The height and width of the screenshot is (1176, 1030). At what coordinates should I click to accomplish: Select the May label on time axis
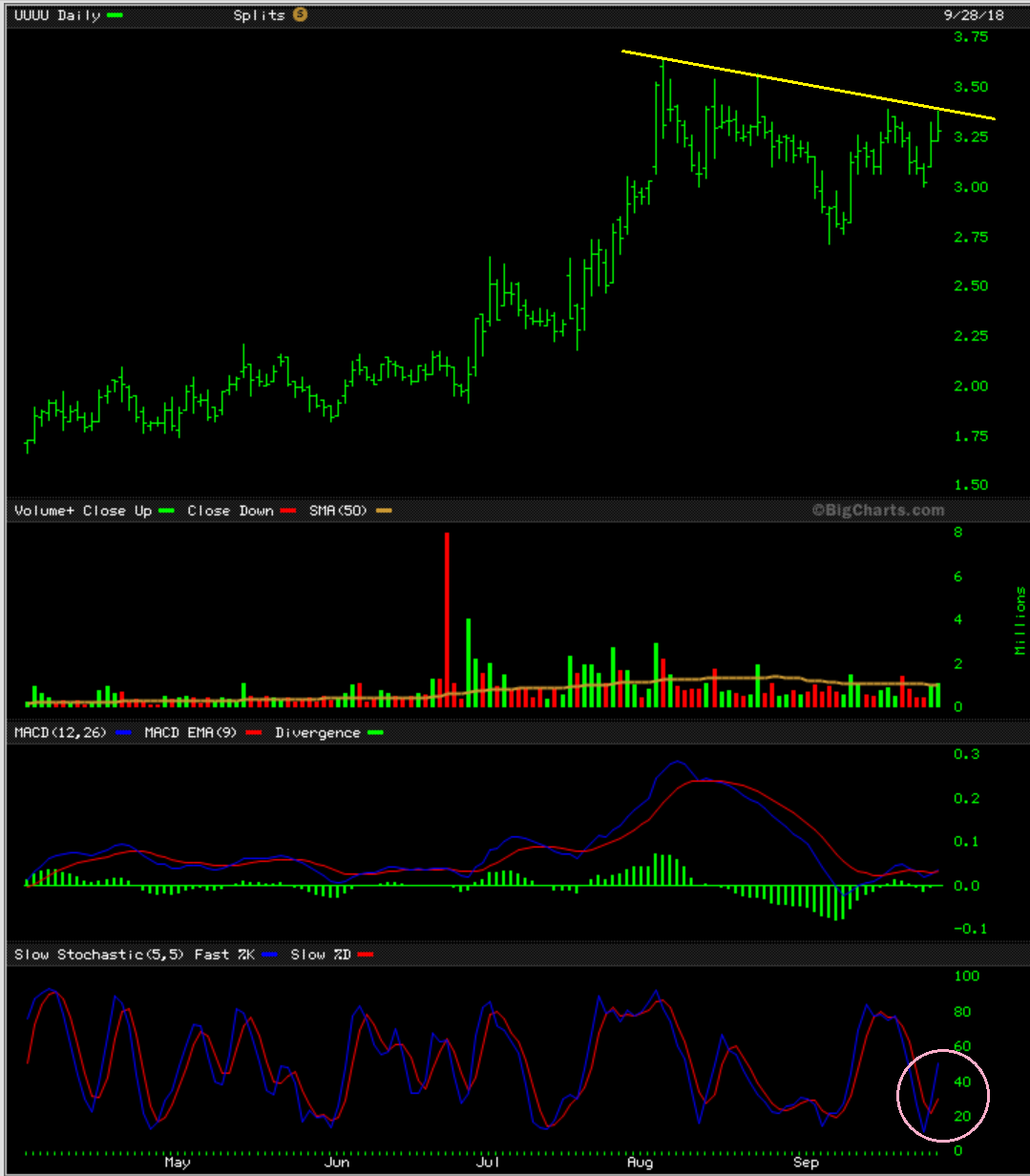pyautogui.click(x=177, y=1164)
